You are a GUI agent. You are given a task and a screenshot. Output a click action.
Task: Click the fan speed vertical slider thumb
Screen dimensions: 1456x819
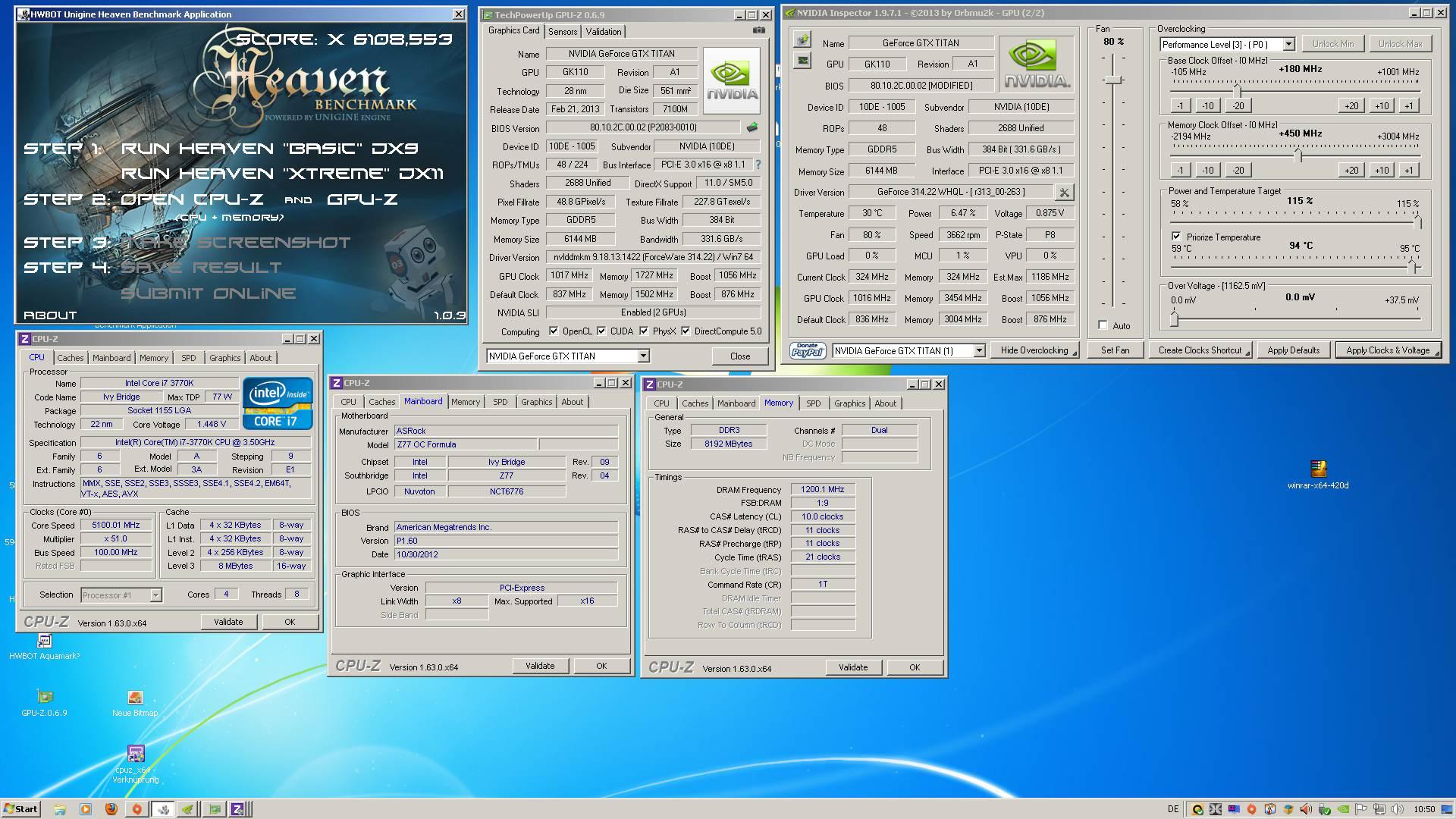tap(1112, 80)
